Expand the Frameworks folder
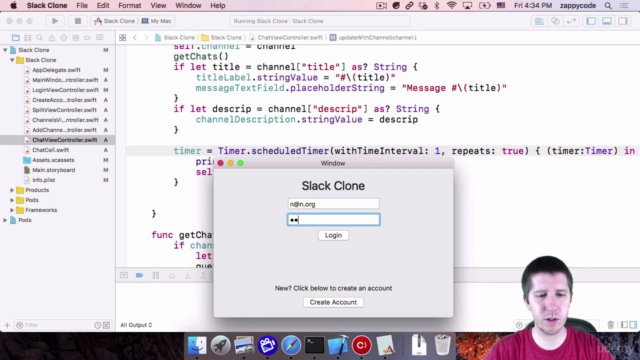This screenshot has height=360, width=640. point(12,210)
